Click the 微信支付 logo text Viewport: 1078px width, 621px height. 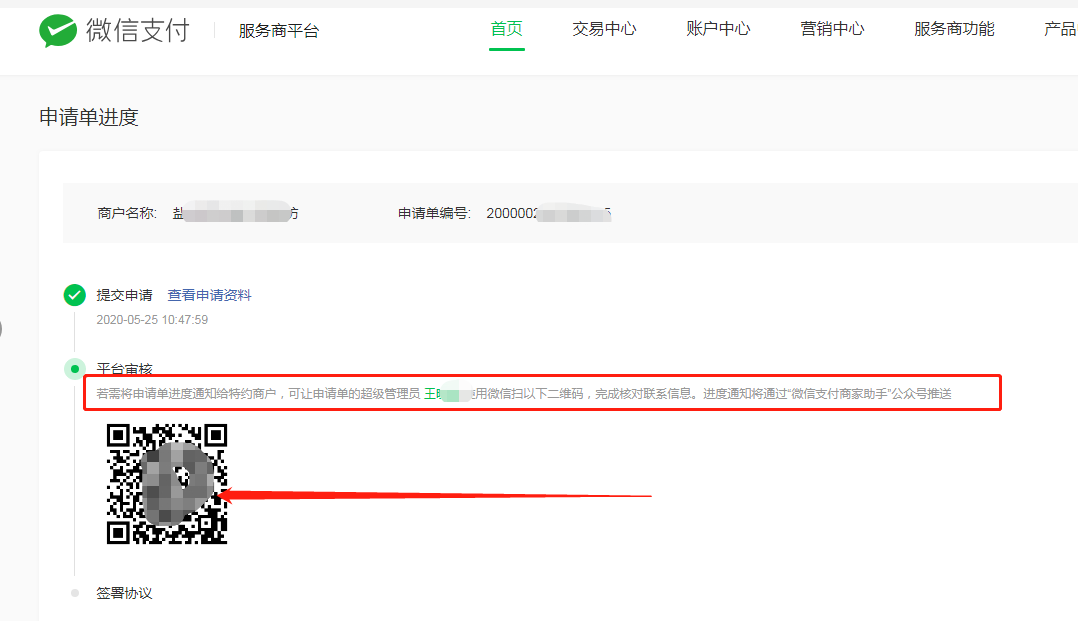[138, 30]
